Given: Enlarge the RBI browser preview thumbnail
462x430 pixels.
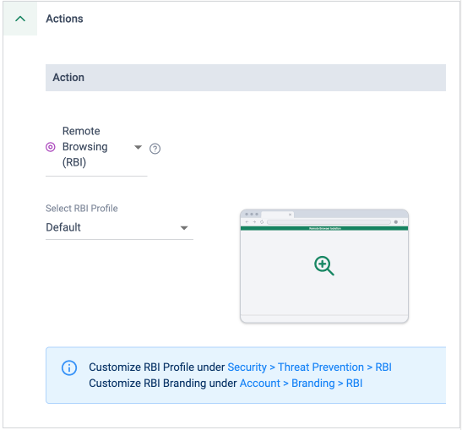Looking at the screenshot, I should (324, 266).
